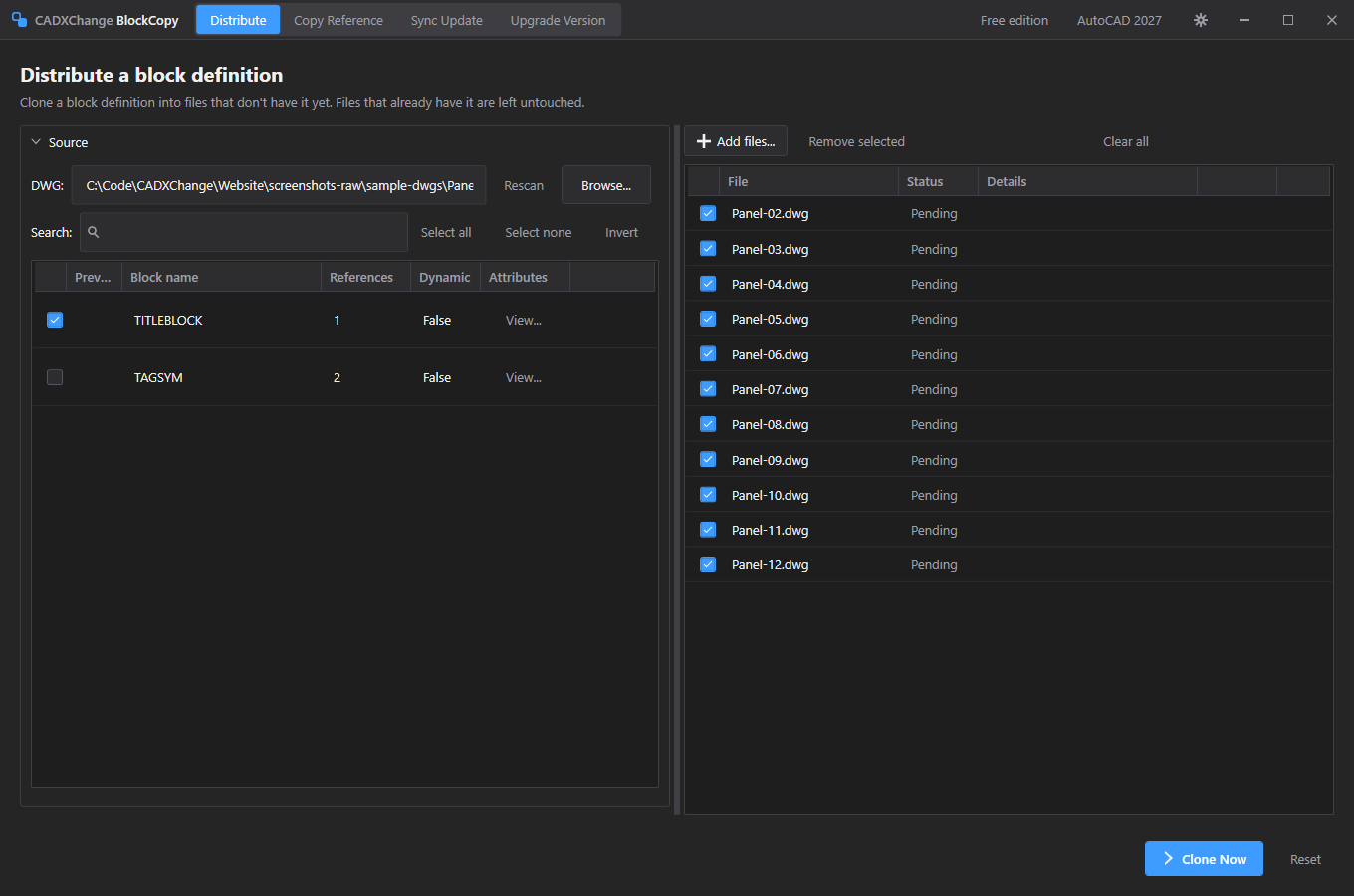Click the Reset button
The image size is (1354, 896).
click(1305, 859)
